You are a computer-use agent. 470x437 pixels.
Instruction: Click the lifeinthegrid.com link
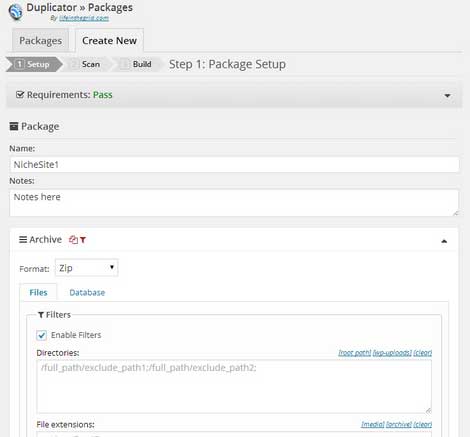tap(84, 18)
